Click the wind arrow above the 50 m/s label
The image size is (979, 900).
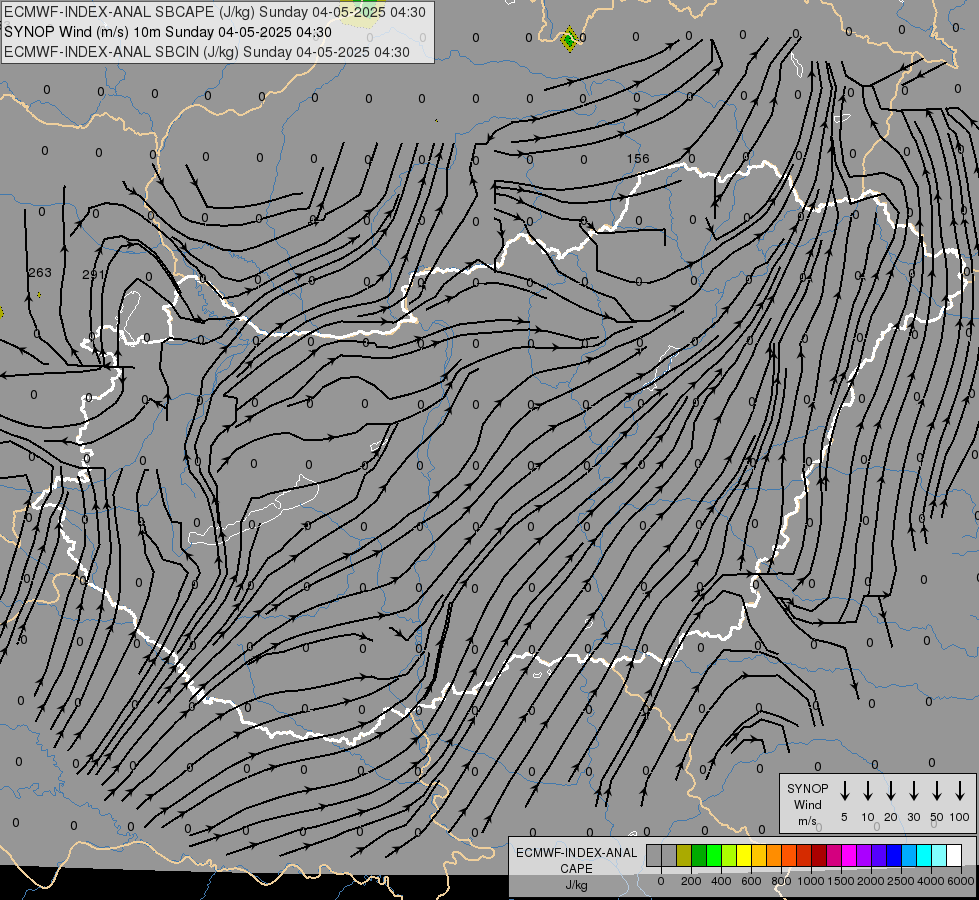937,791
